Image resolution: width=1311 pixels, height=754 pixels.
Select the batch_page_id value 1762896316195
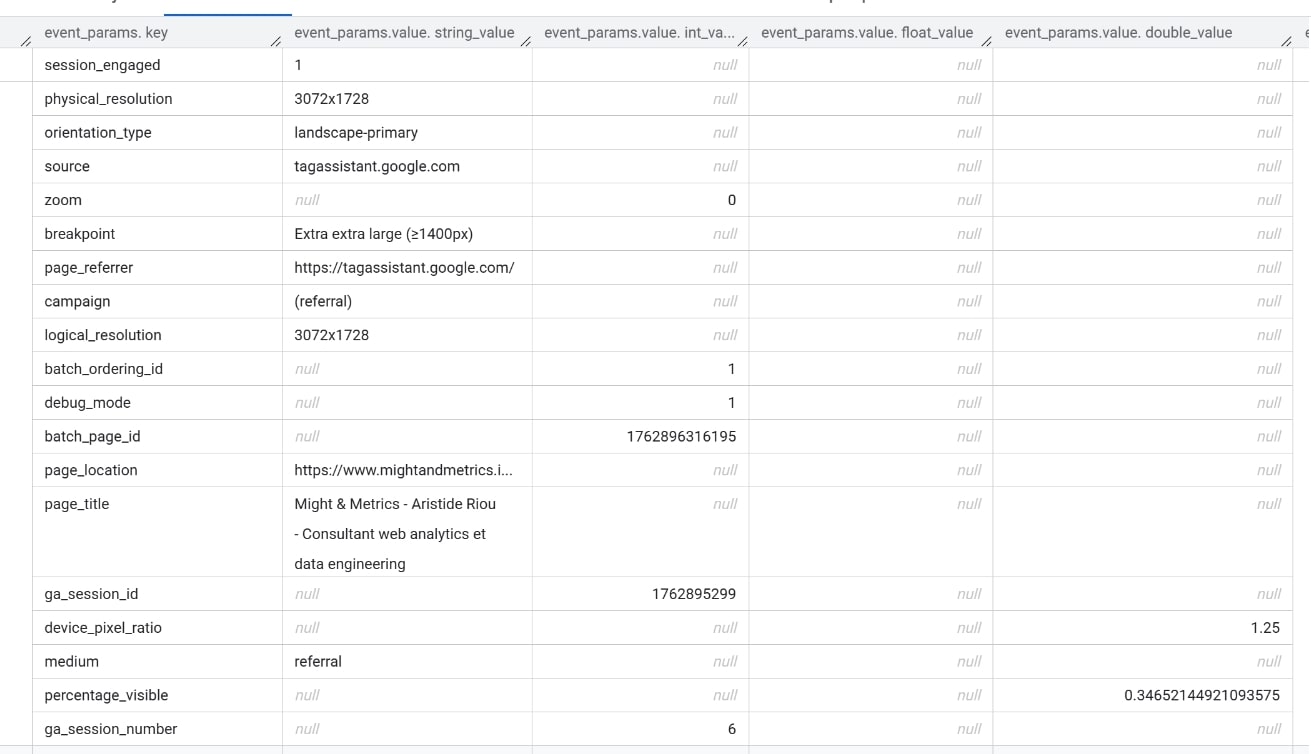click(681, 436)
